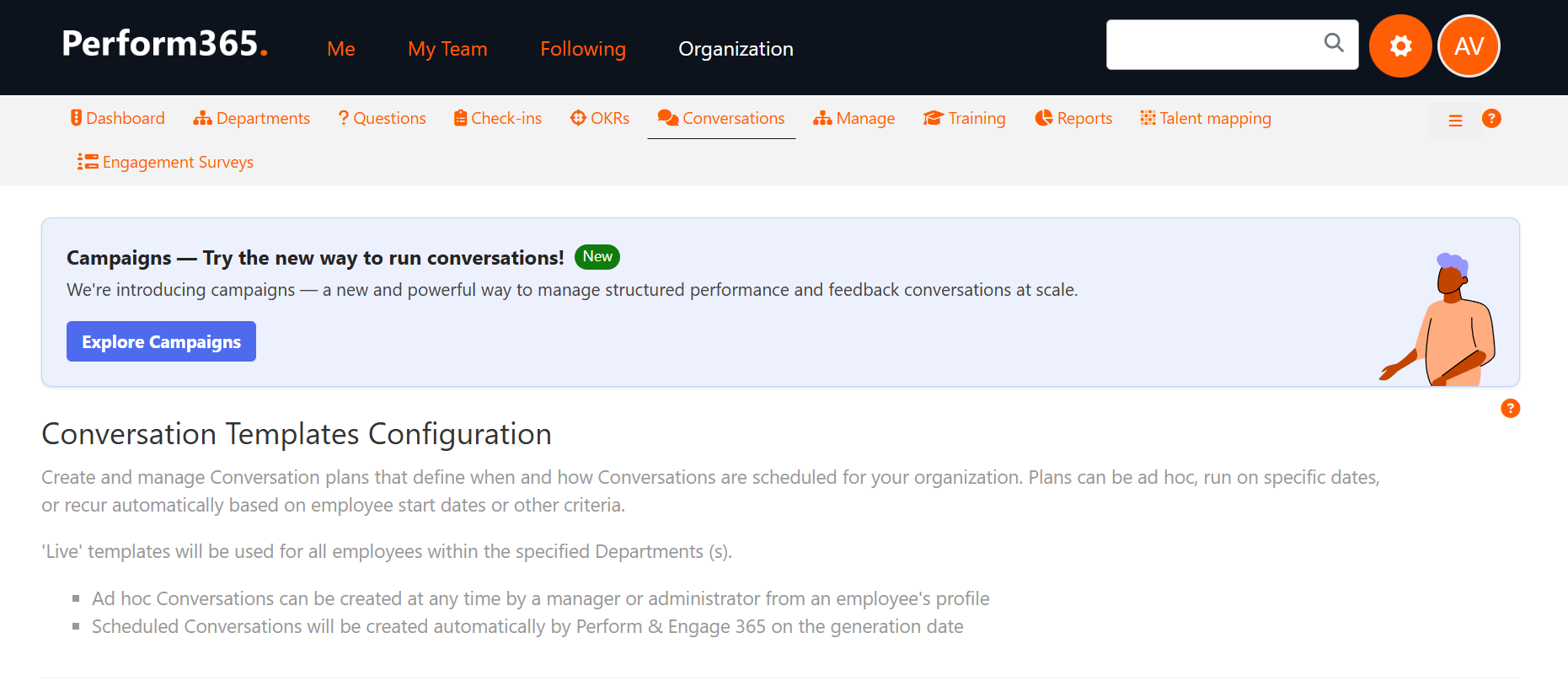Navigate to OKRs
Image resolution: width=1568 pixels, height=681 pixels.
click(x=600, y=119)
